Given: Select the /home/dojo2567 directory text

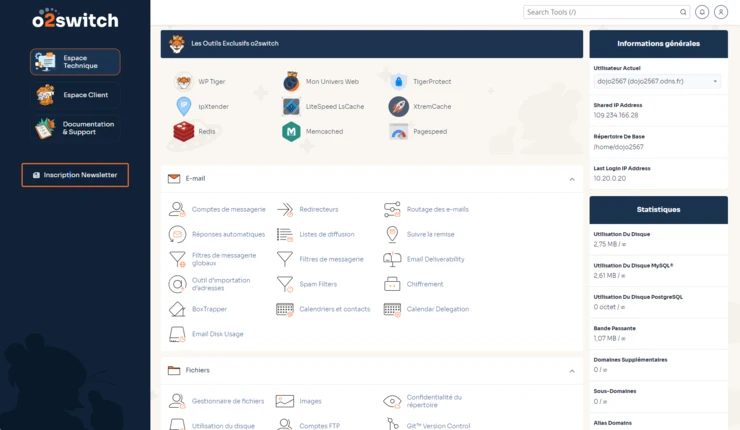Looking at the screenshot, I should (618, 147).
